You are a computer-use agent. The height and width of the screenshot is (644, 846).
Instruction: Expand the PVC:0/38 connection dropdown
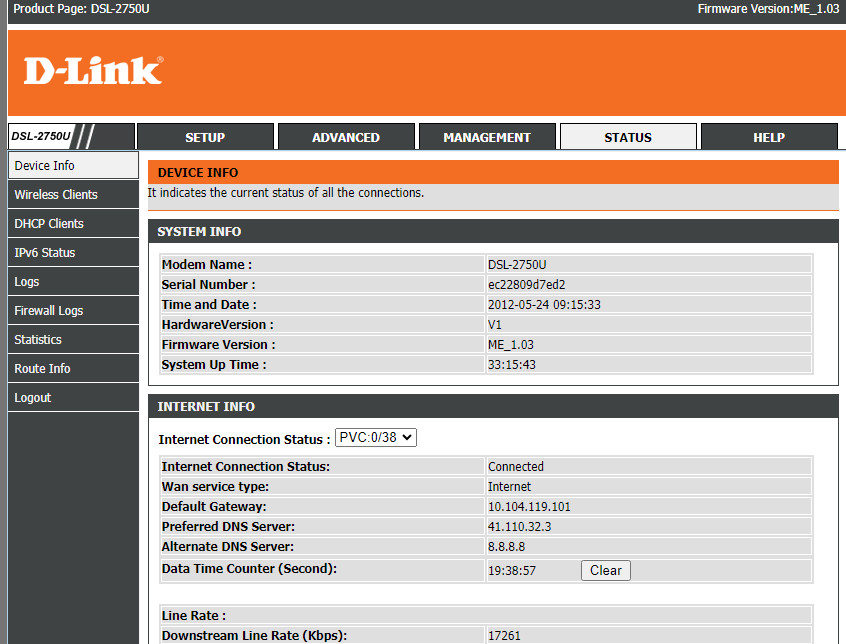376,437
